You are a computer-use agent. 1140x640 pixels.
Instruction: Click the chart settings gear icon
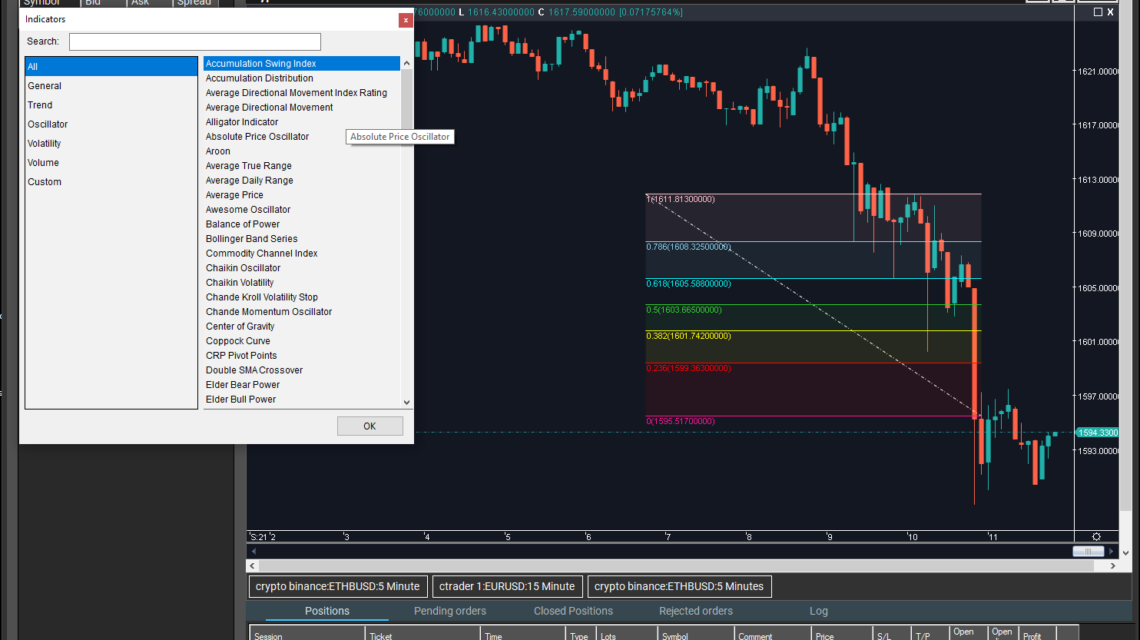click(x=1097, y=537)
